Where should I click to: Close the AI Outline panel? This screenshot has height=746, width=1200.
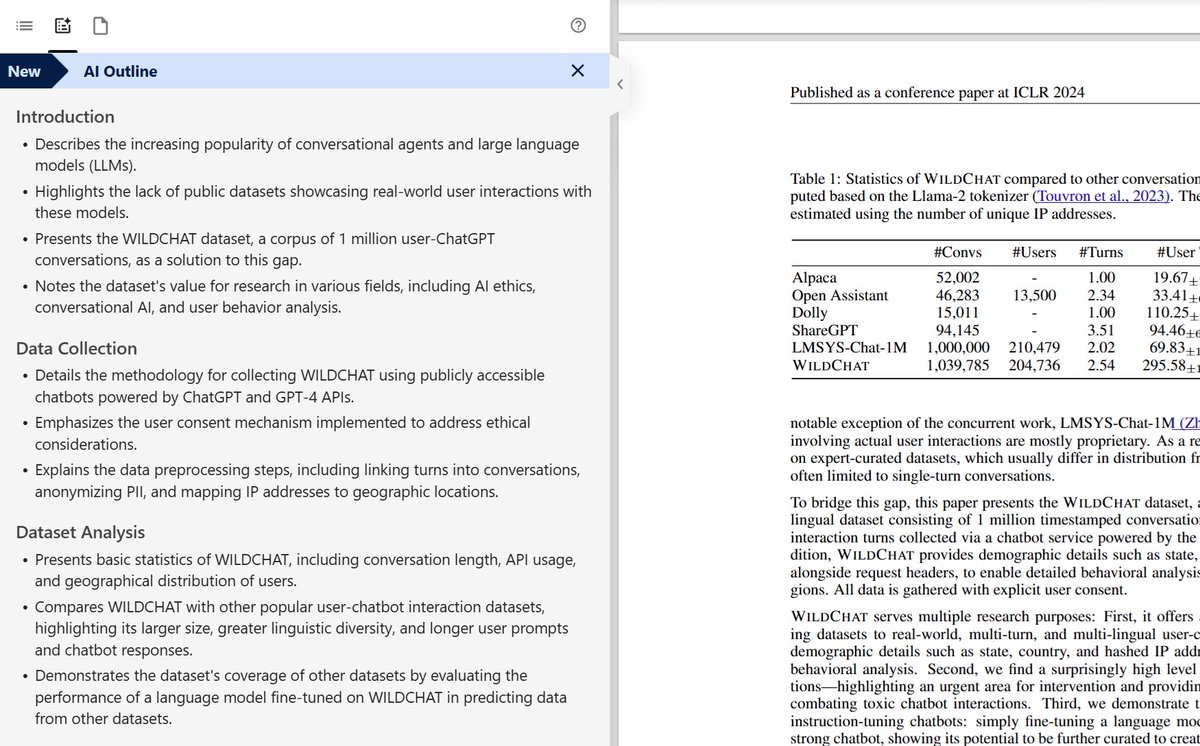click(578, 71)
